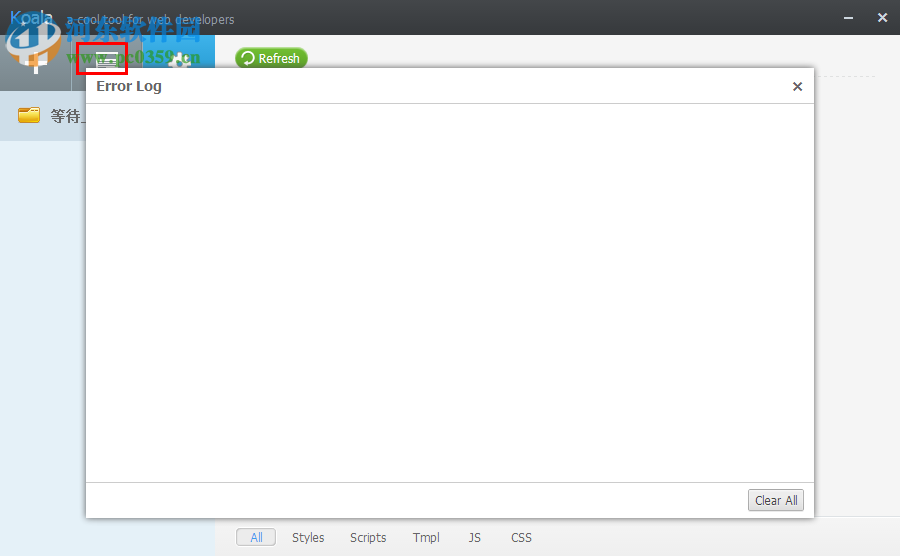
Task: Clear all entries with the Clear All button
Action: (775, 500)
